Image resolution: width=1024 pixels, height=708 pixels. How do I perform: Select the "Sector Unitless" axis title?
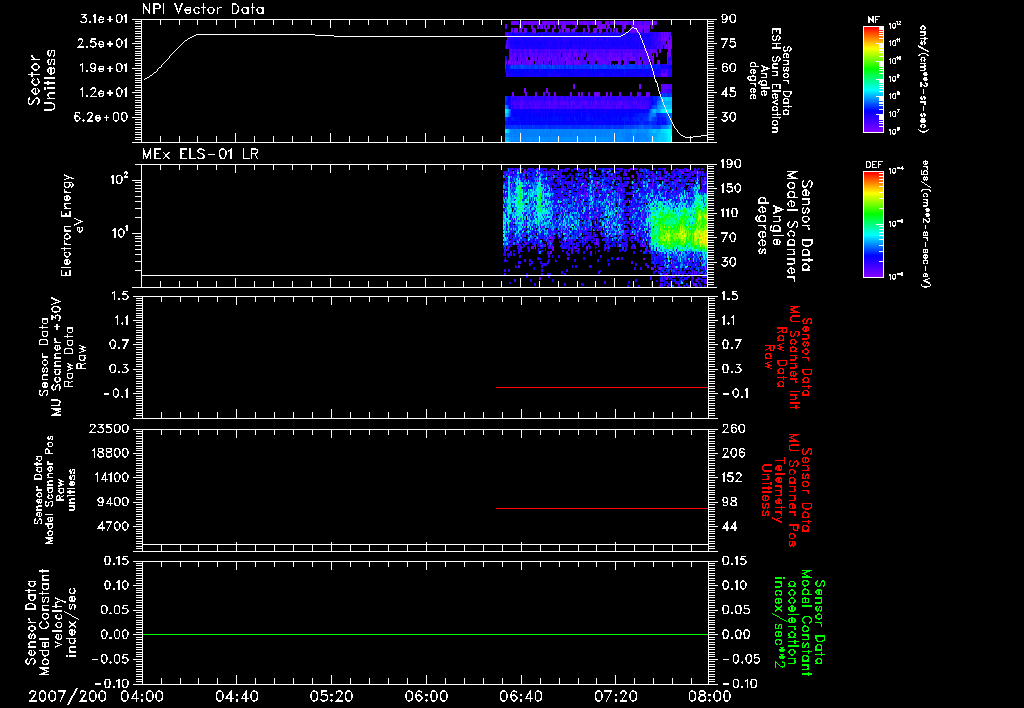click(42, 80)
